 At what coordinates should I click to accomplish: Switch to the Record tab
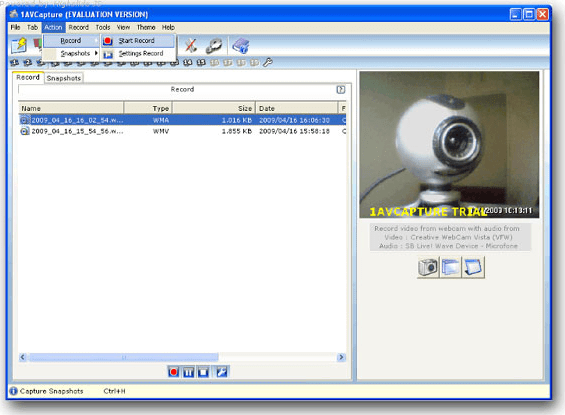coord(28,77)
